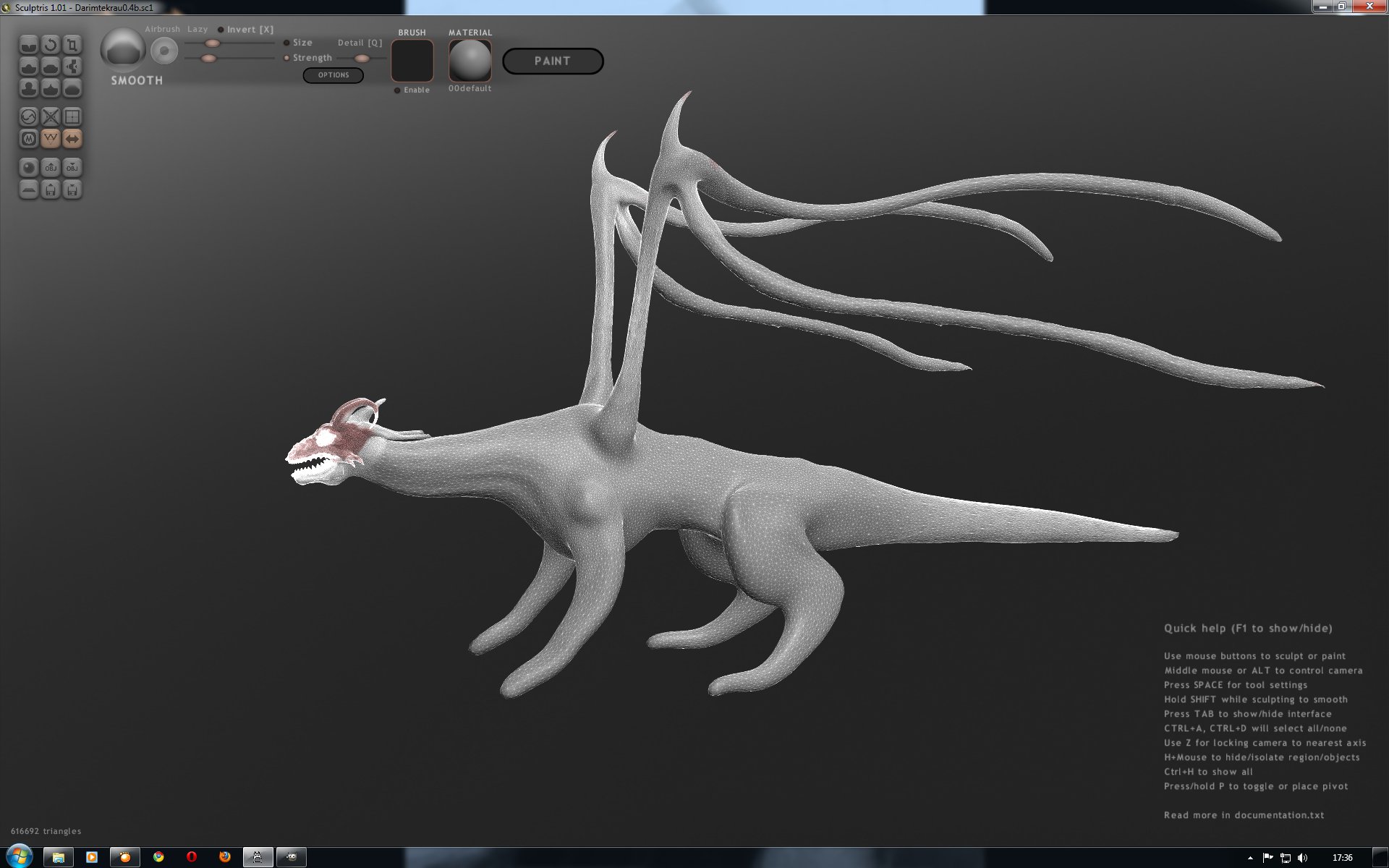The width and height of the screenshot is (1389, 868).
Task: Select the Scale tool
Action: 72,45
